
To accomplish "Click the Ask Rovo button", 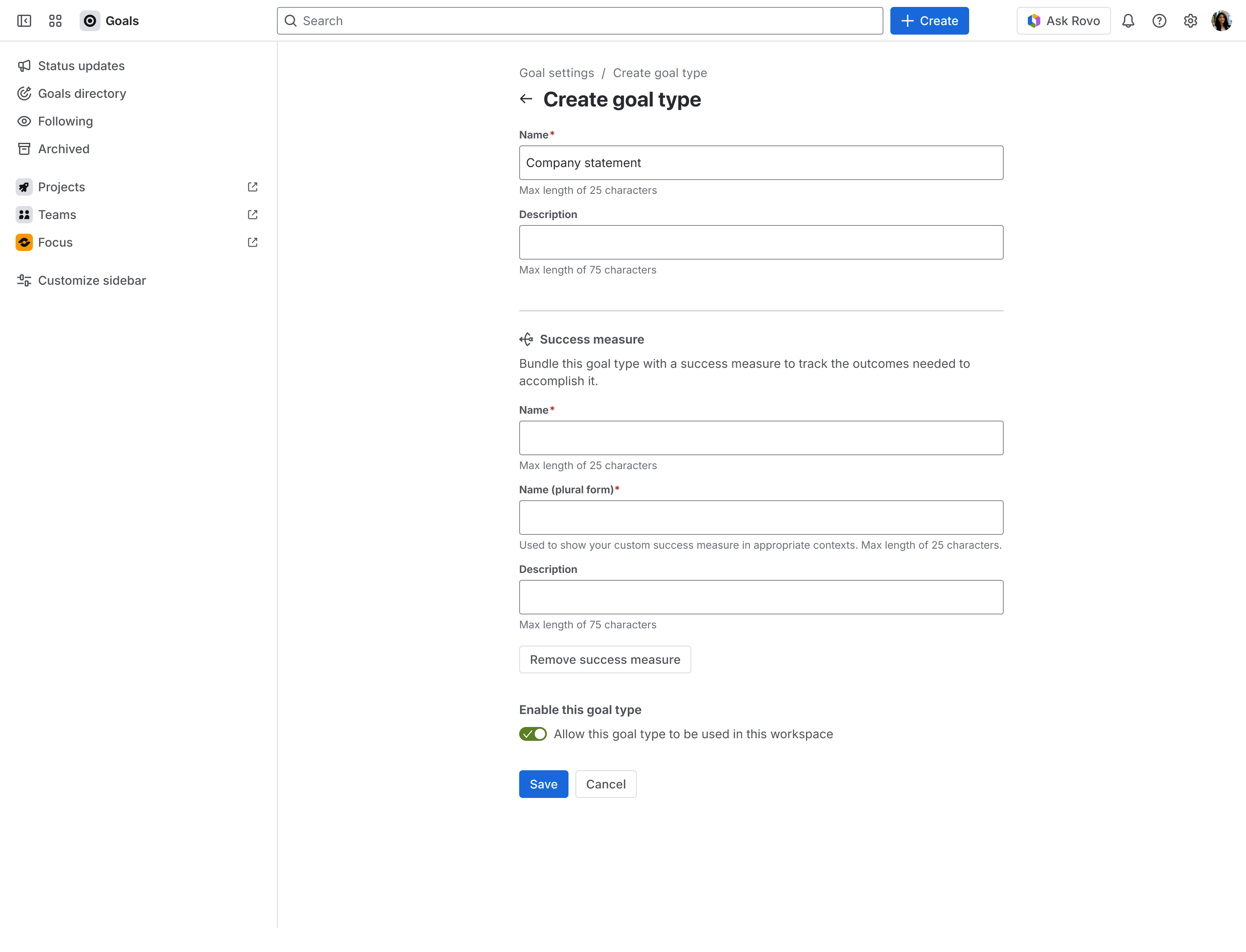I will click(x=1063, y=20).
